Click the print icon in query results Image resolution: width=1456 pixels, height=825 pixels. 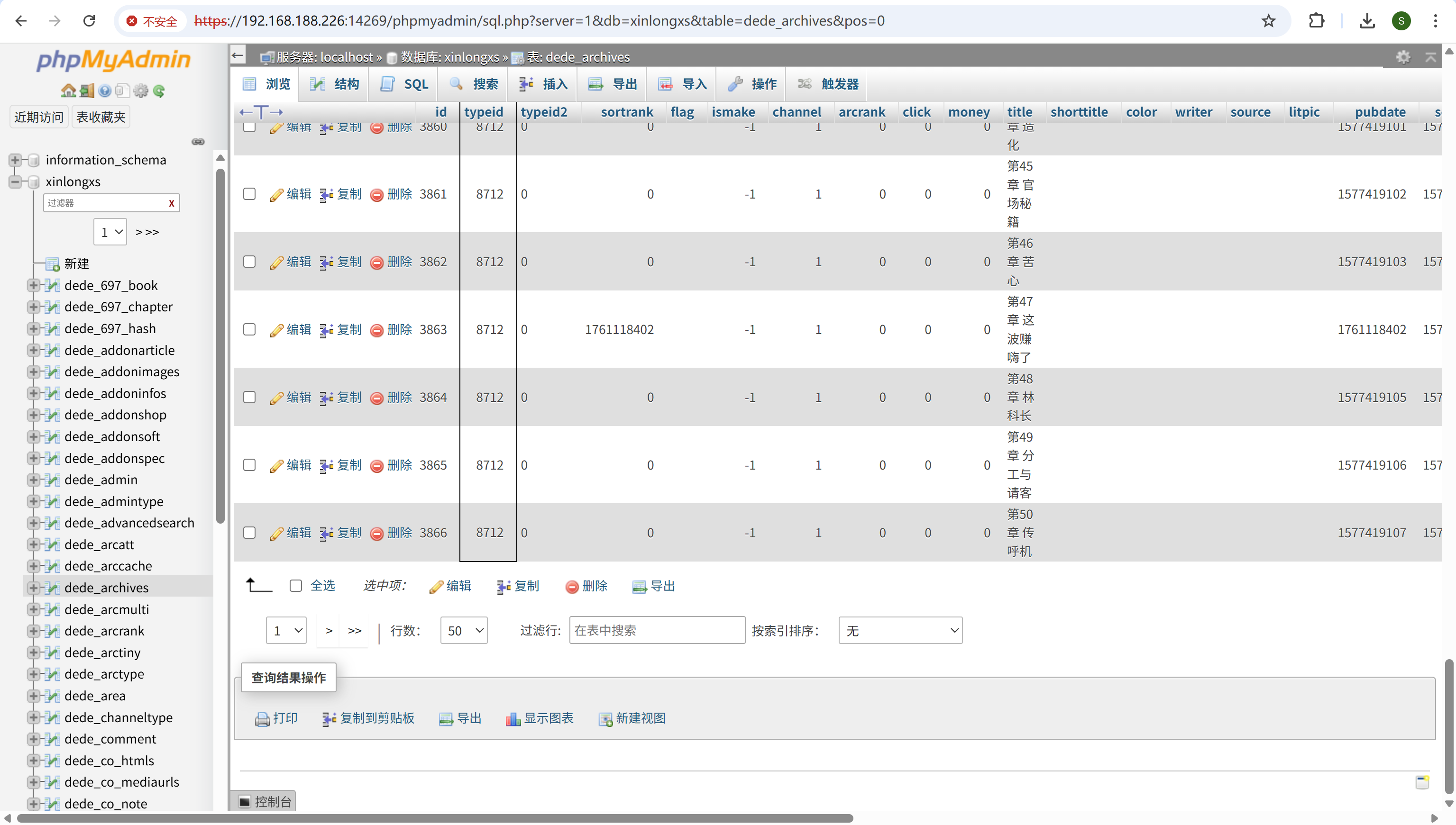(x=262, y=719)
